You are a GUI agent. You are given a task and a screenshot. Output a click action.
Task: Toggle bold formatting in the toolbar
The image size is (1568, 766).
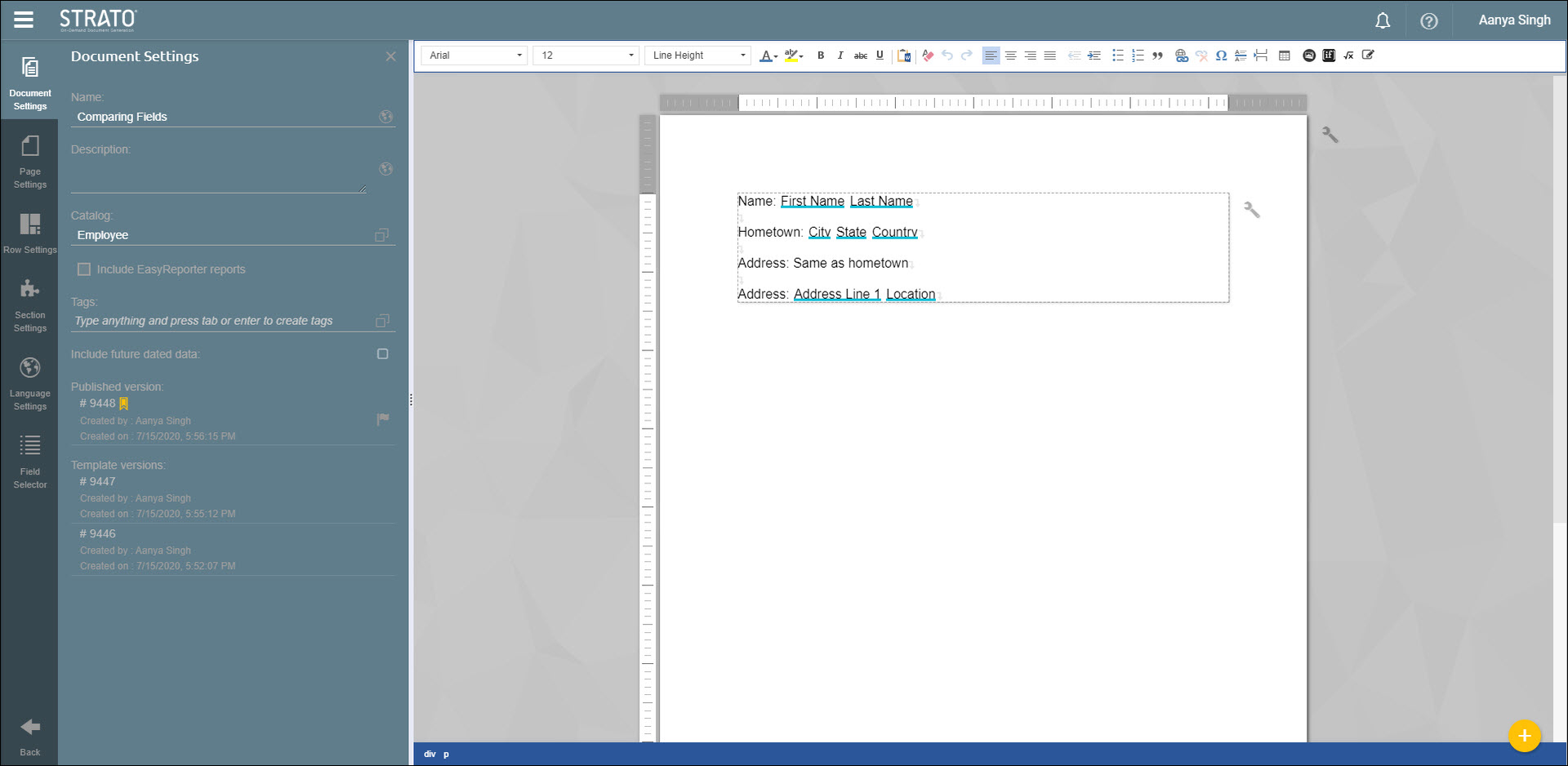coord(820,56)
